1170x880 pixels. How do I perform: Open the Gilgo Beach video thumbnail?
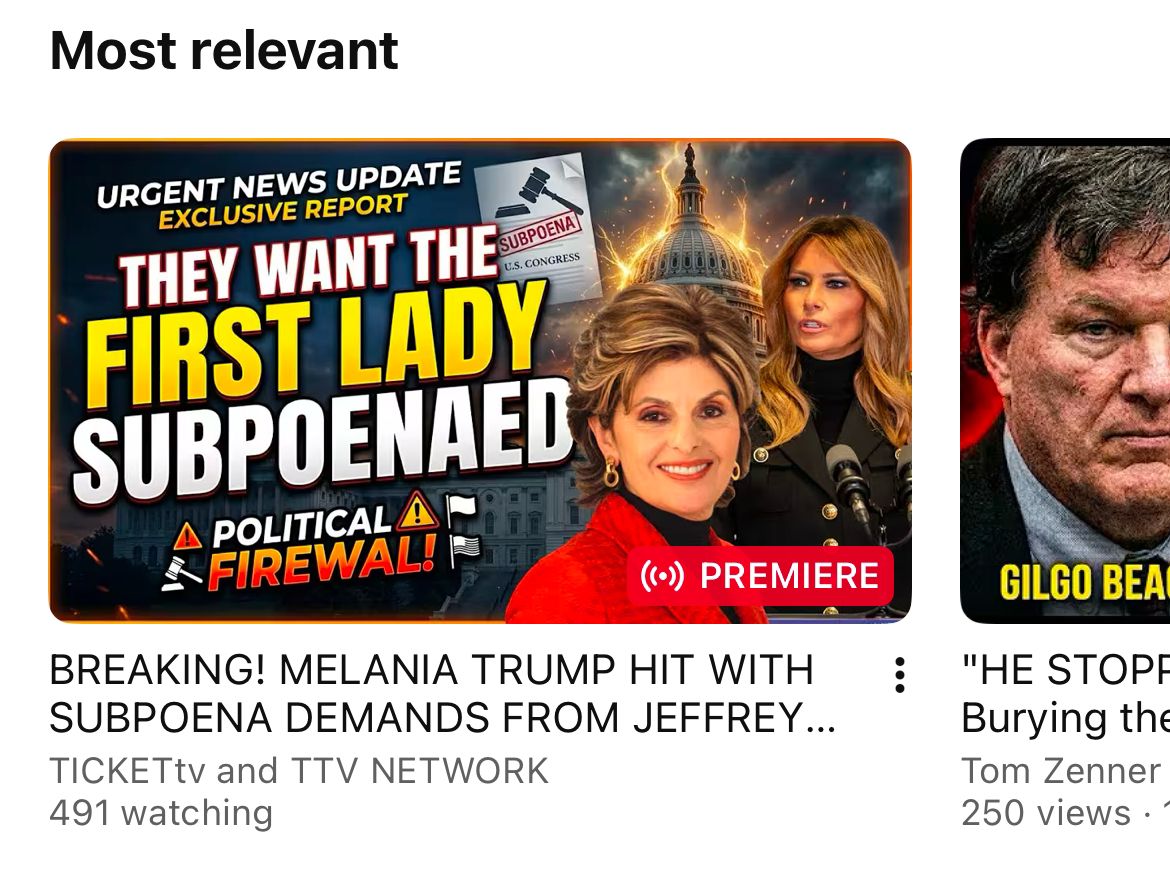pyautogui.click(x=1066, y=381)
